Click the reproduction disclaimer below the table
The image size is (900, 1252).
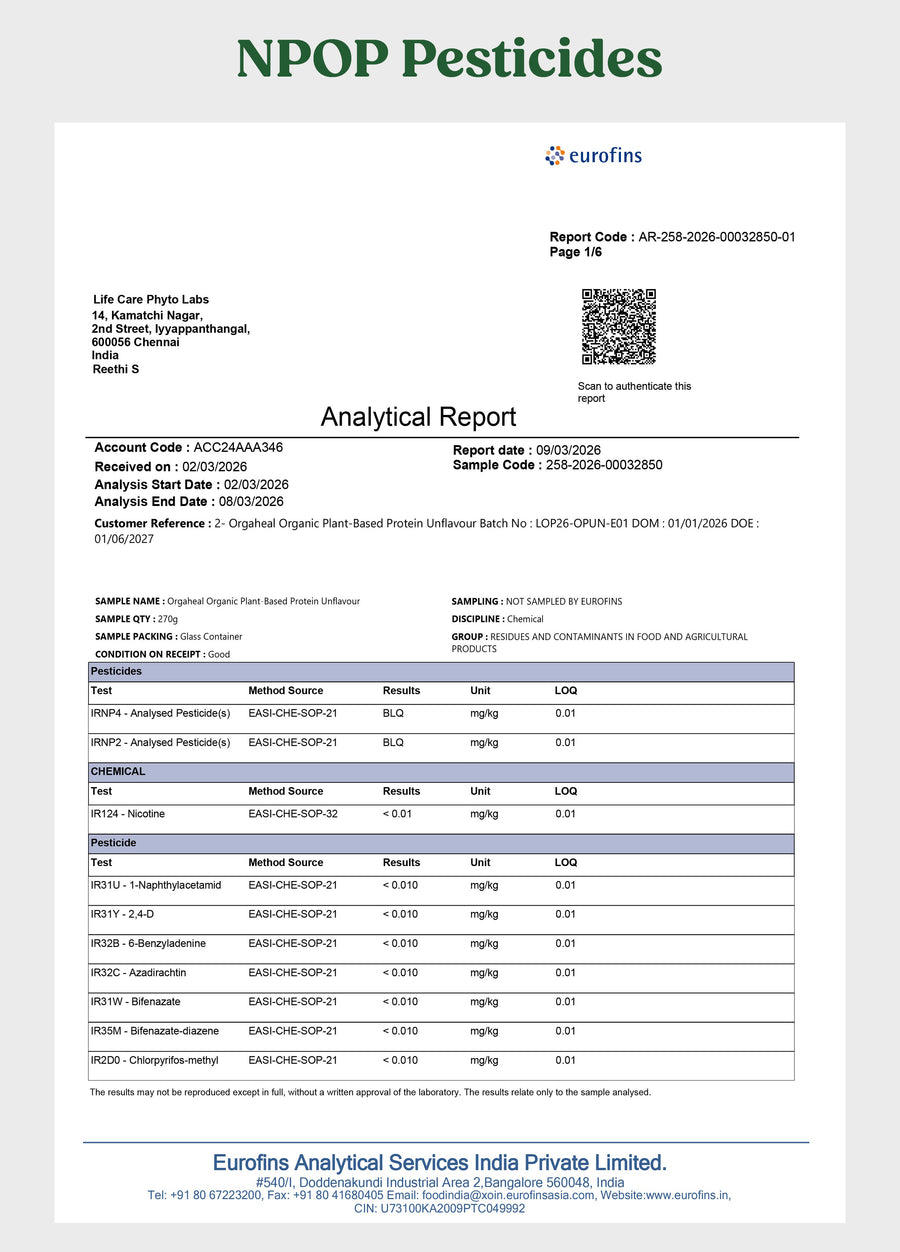click(370, 1092)
